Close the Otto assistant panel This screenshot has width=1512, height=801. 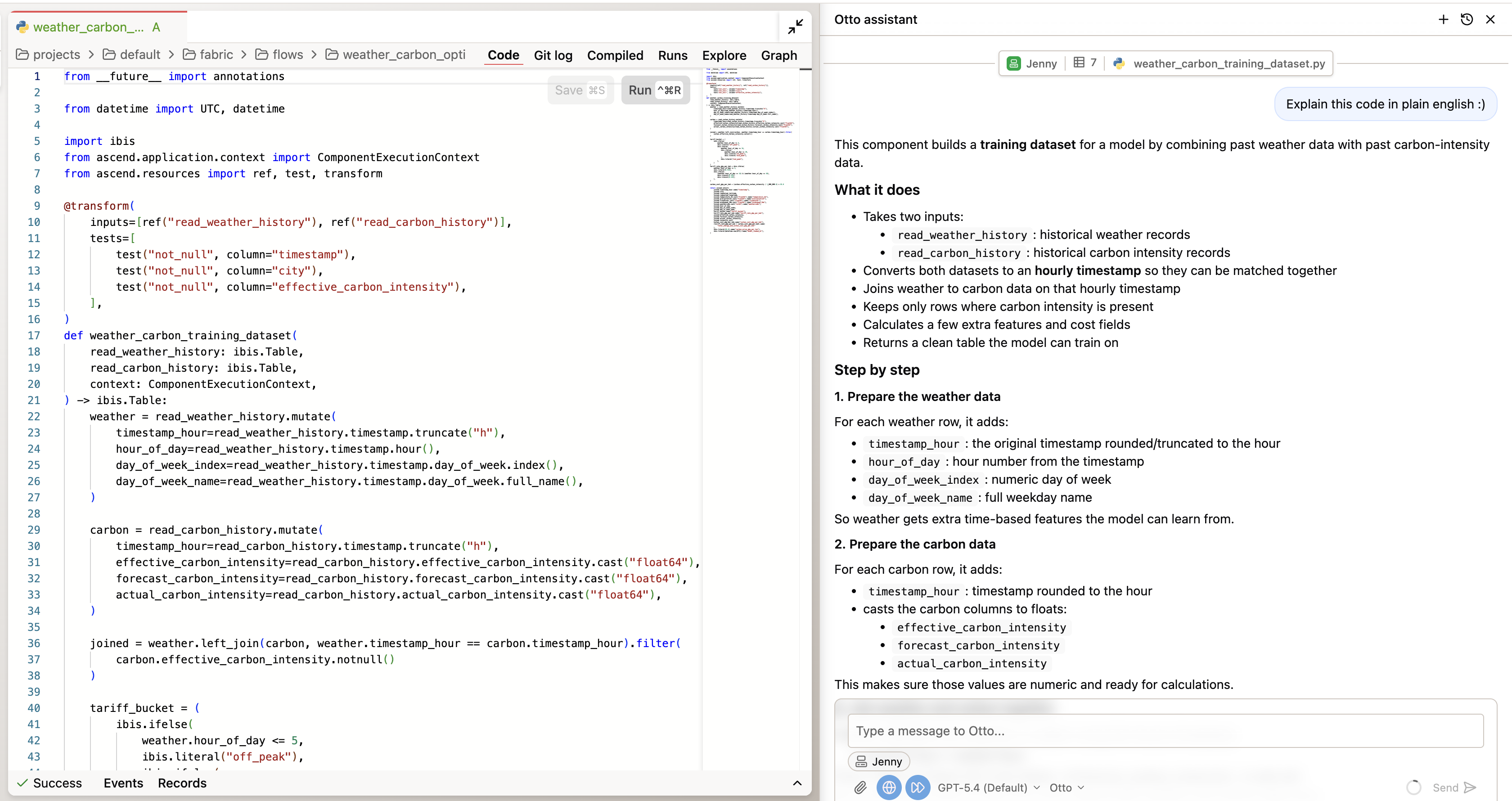1490,19
